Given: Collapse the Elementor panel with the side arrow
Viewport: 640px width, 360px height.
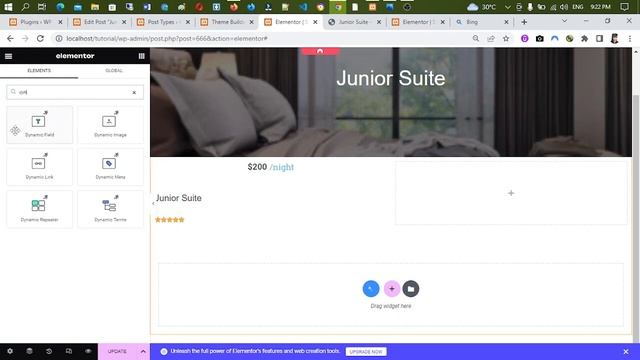Looking at the screenshot, I should (x=153, y=203).
